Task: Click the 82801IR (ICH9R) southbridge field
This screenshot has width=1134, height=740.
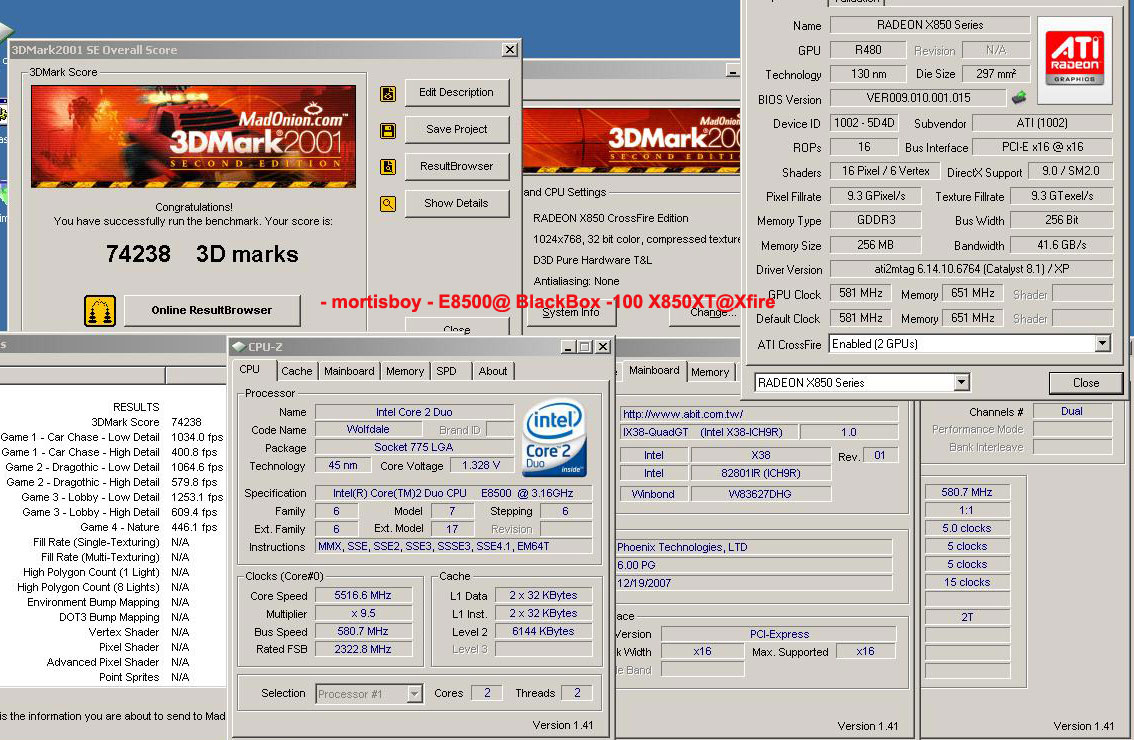Action: [x=760, y=473]
